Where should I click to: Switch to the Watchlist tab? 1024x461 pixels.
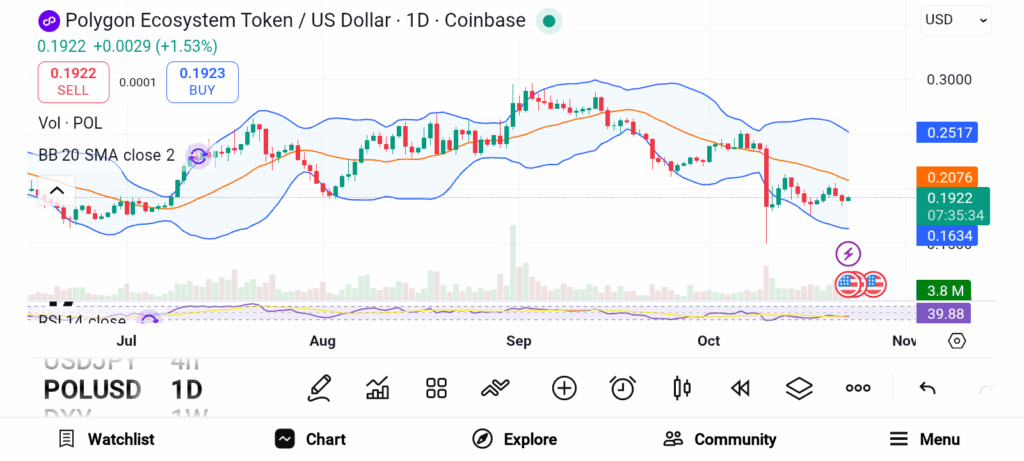tap(106, 439)
